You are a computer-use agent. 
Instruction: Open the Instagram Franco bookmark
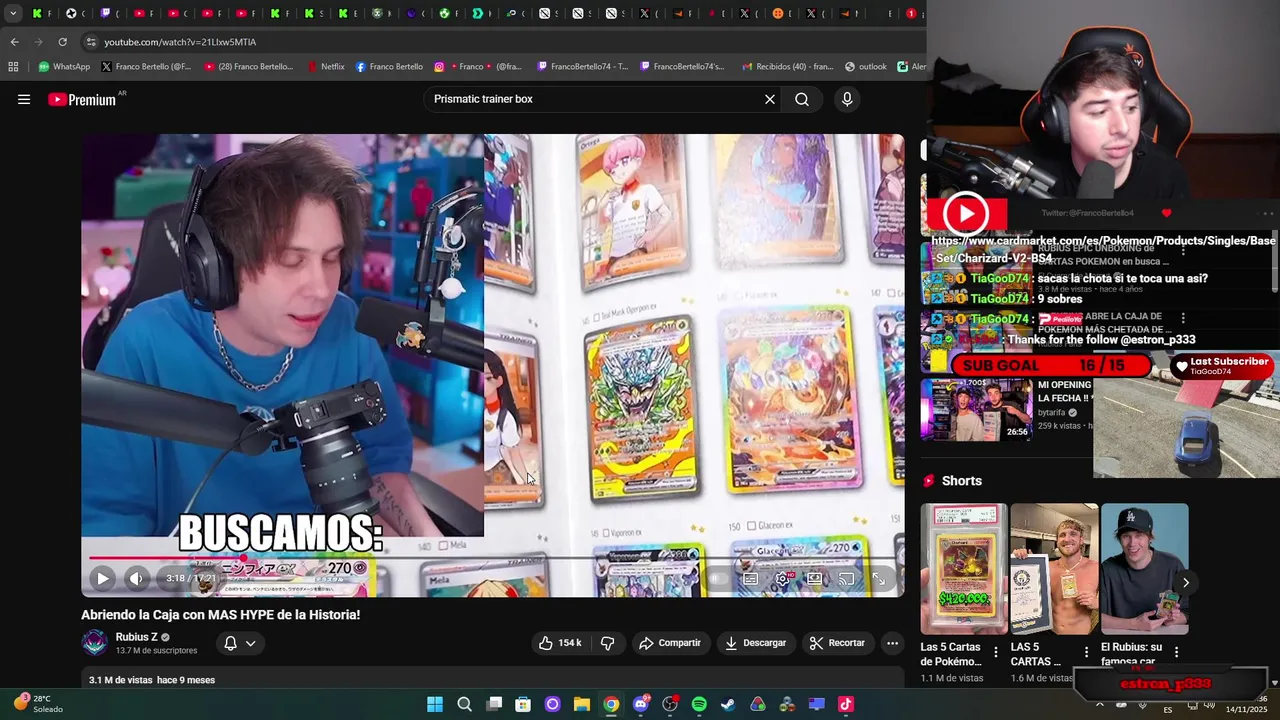478,67
